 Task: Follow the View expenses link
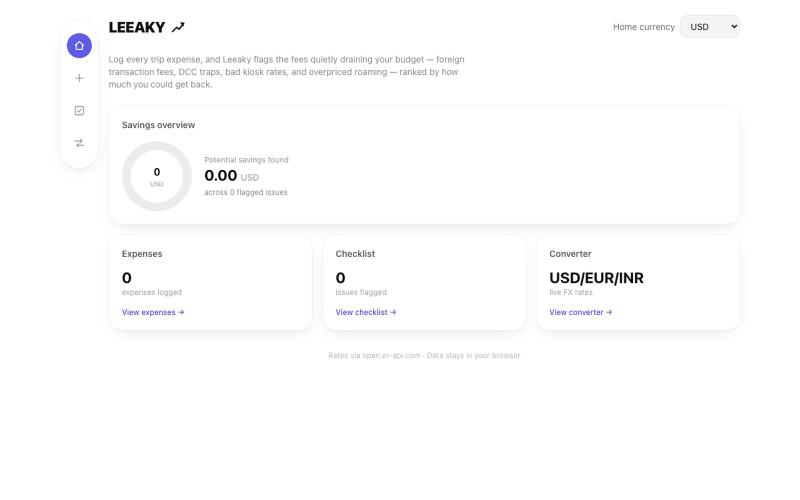[153, 312]
